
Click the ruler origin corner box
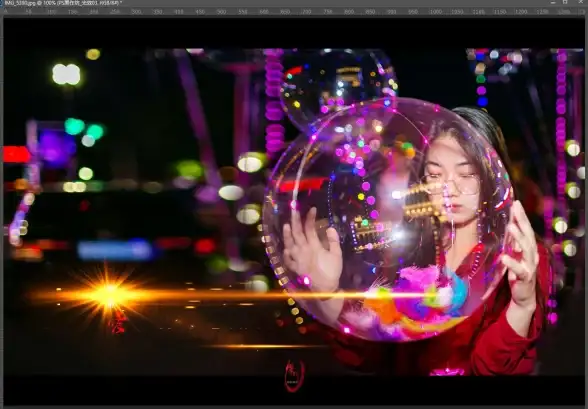point(3,12)
